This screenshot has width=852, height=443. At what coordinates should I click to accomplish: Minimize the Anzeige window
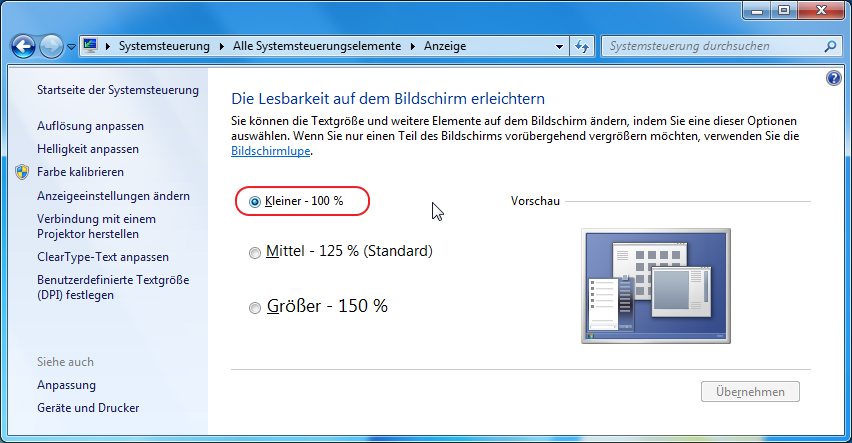pyautogui.click(x=757, y=10)
